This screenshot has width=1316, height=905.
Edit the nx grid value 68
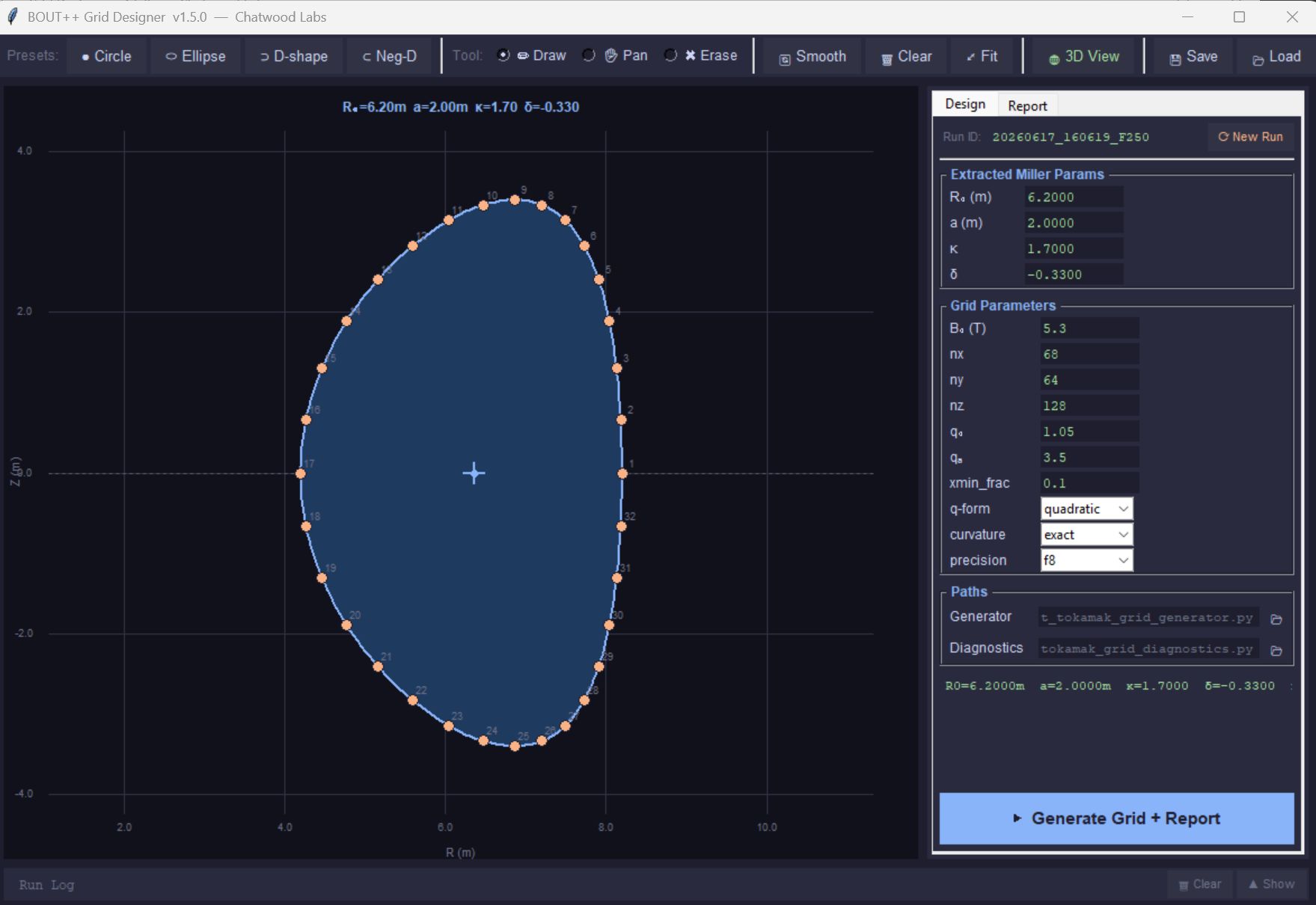[x=1089, y=354]
